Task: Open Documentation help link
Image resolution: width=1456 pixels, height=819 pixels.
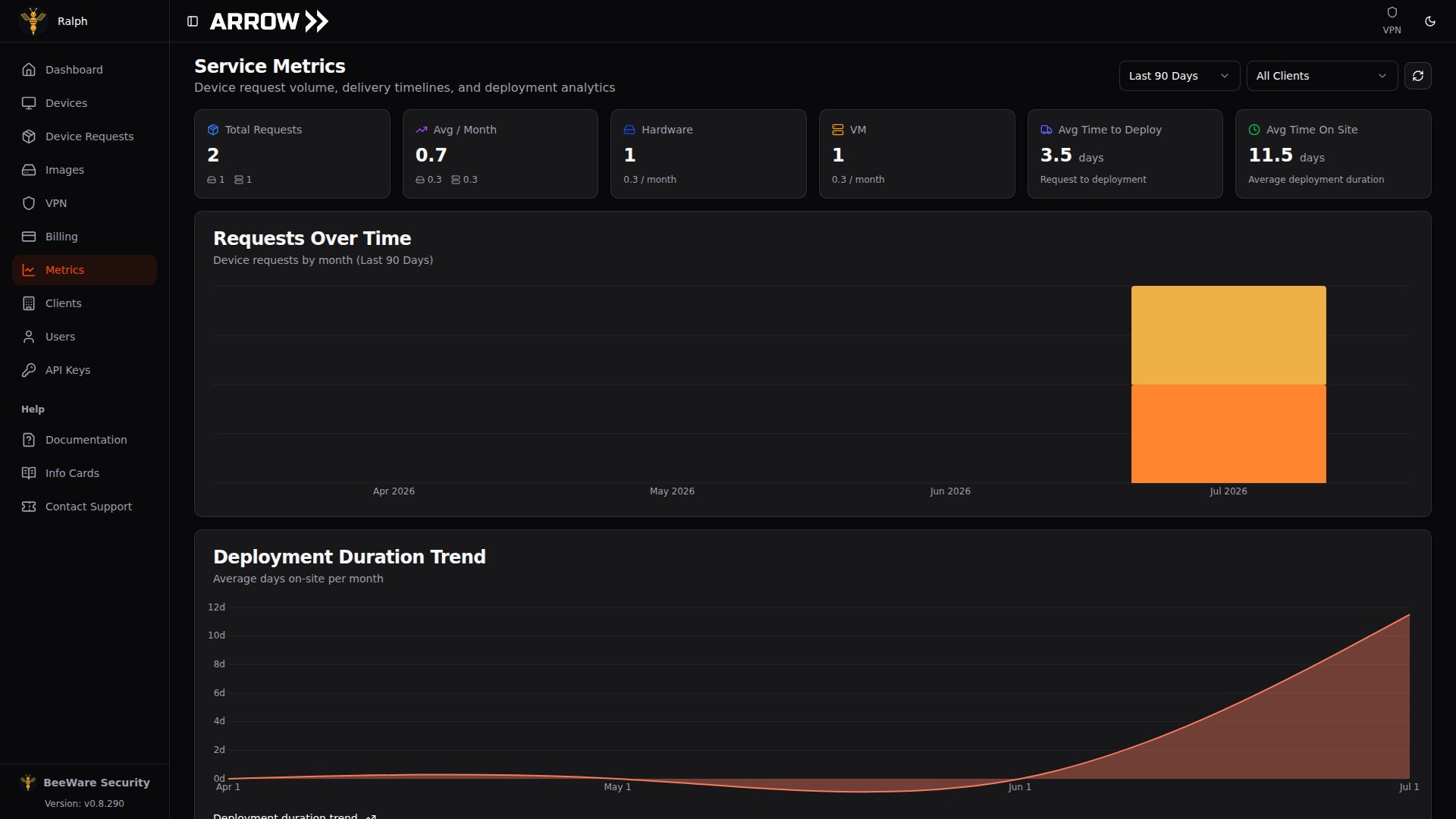Action: coord(84,440)
